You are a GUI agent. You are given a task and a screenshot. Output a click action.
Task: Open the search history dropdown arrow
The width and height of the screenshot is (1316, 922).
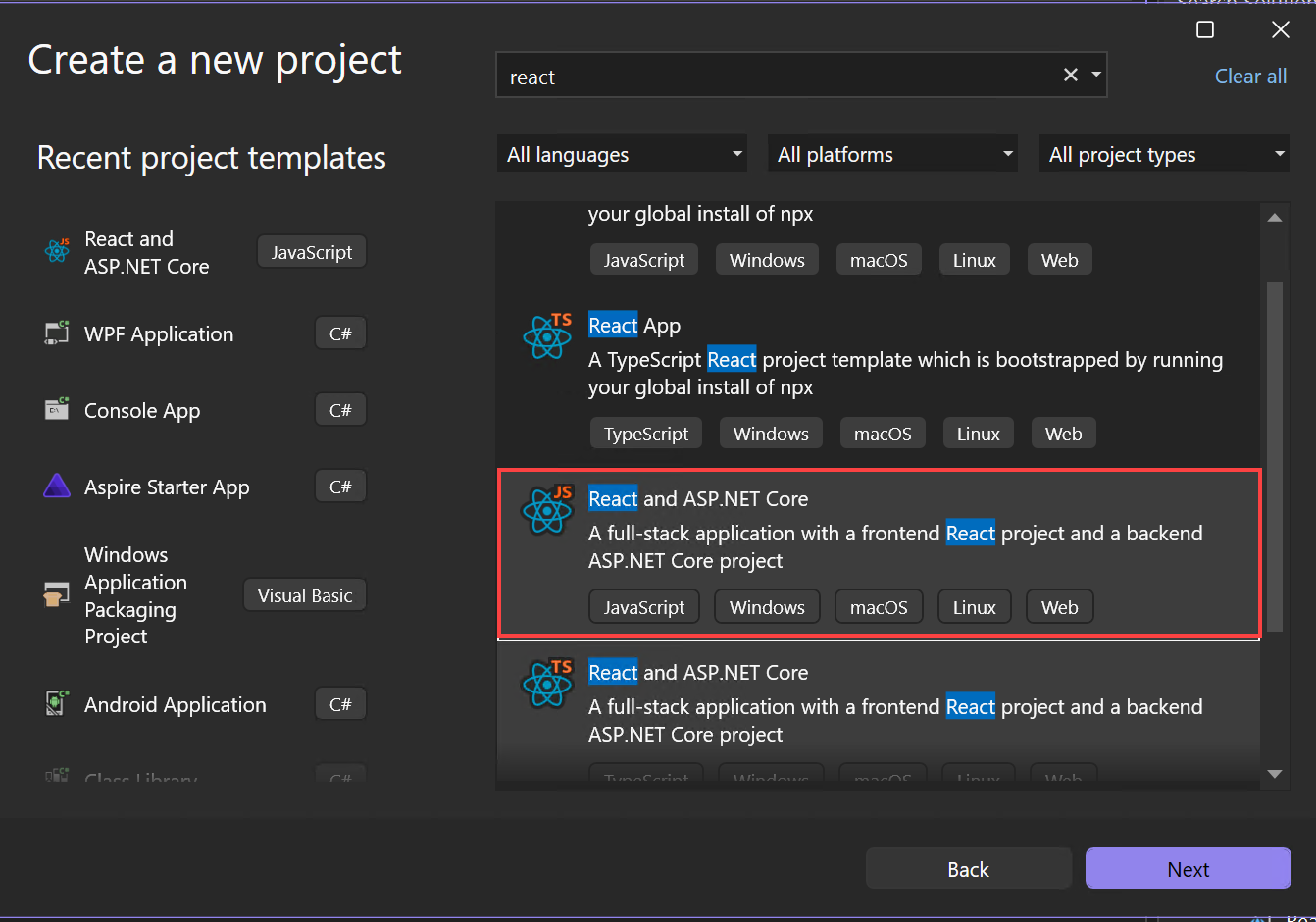pyautogui.click(x=1096, y=75)
